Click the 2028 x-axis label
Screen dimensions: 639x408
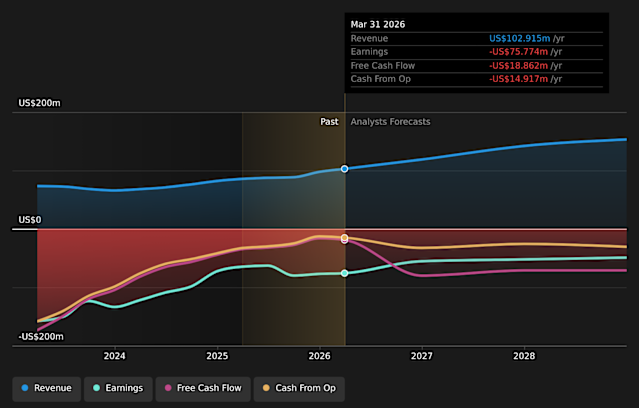pyautogui.click(x=524, y=356)
